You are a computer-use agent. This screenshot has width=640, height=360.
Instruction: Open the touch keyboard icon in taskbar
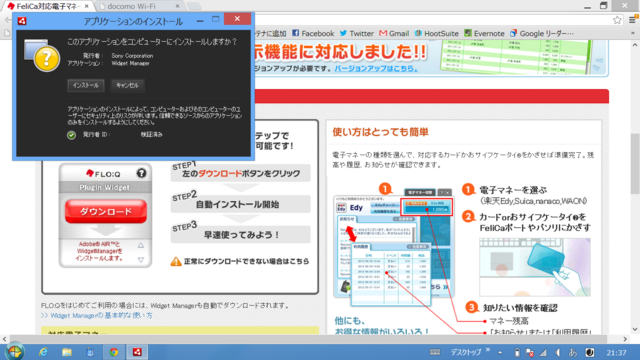click(x=435, y=352)
